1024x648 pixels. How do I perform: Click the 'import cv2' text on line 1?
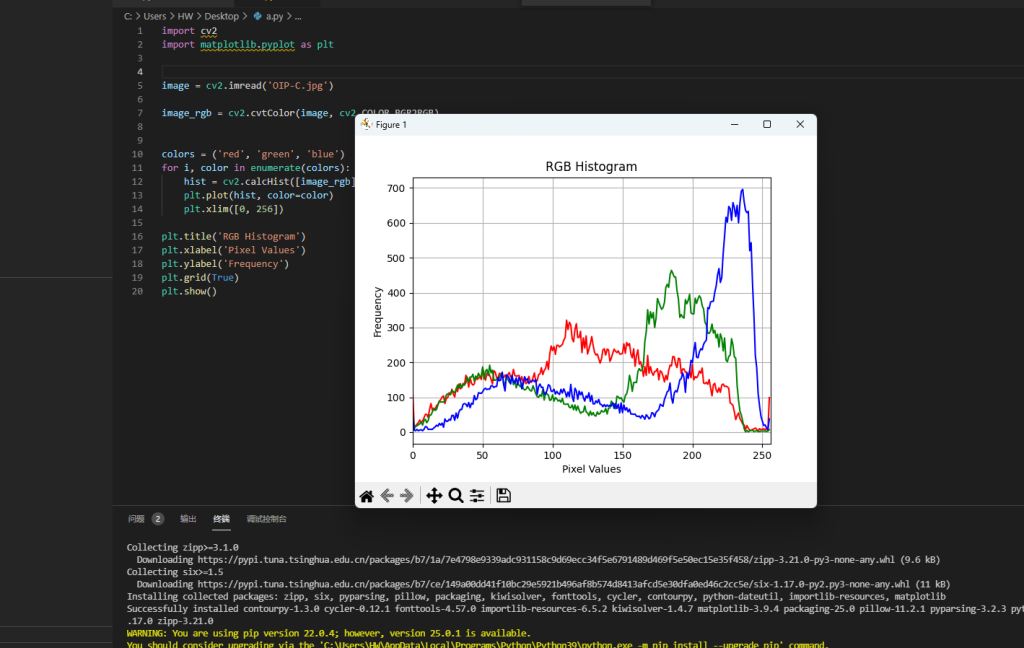pyautogui.click(x=189, y=31)
